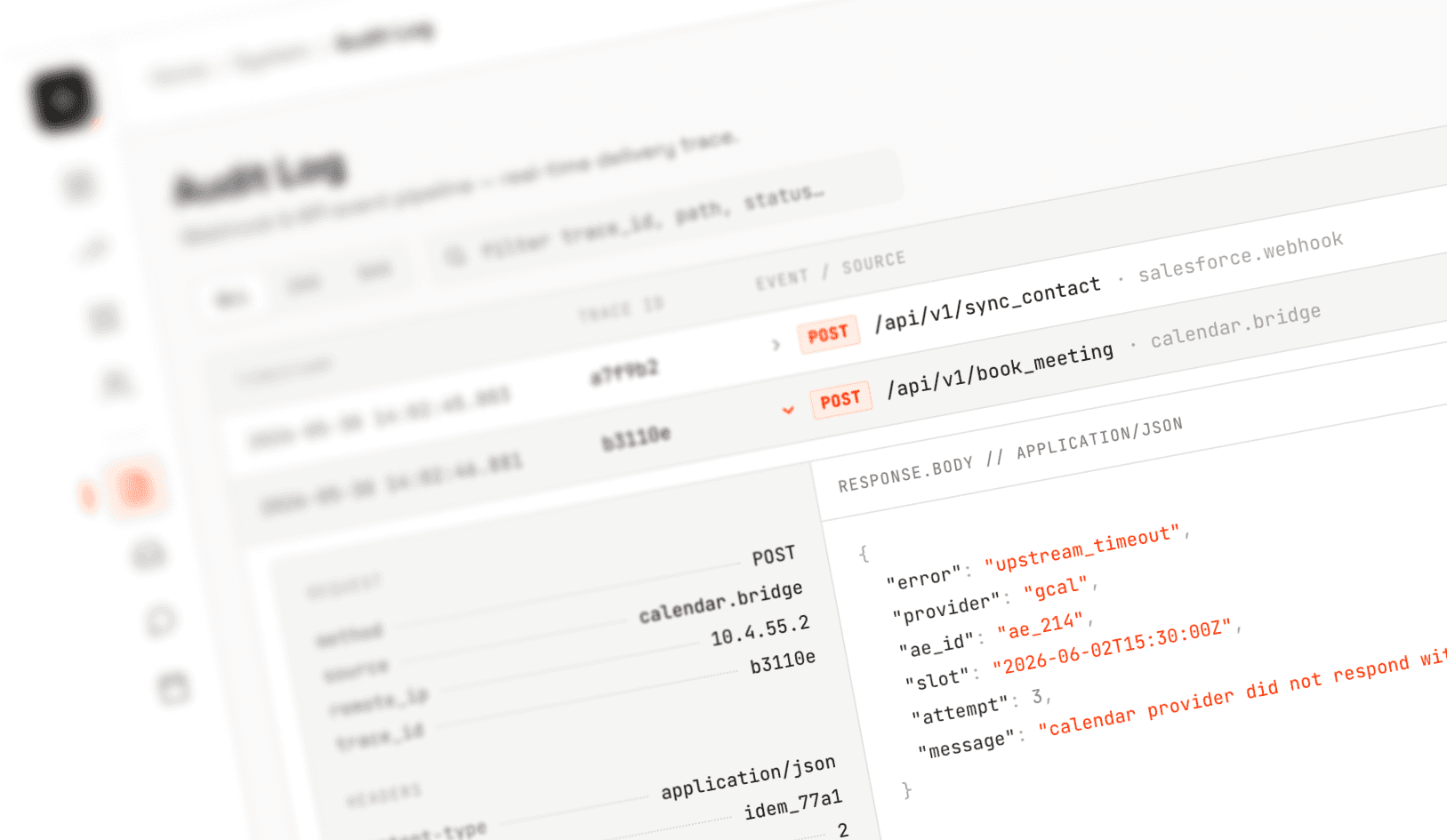Image resolution: width=1447 pixels, height=840 pixels.
Task: Select the orange highlighted sidebar icon
Action: tap(135, 487)
